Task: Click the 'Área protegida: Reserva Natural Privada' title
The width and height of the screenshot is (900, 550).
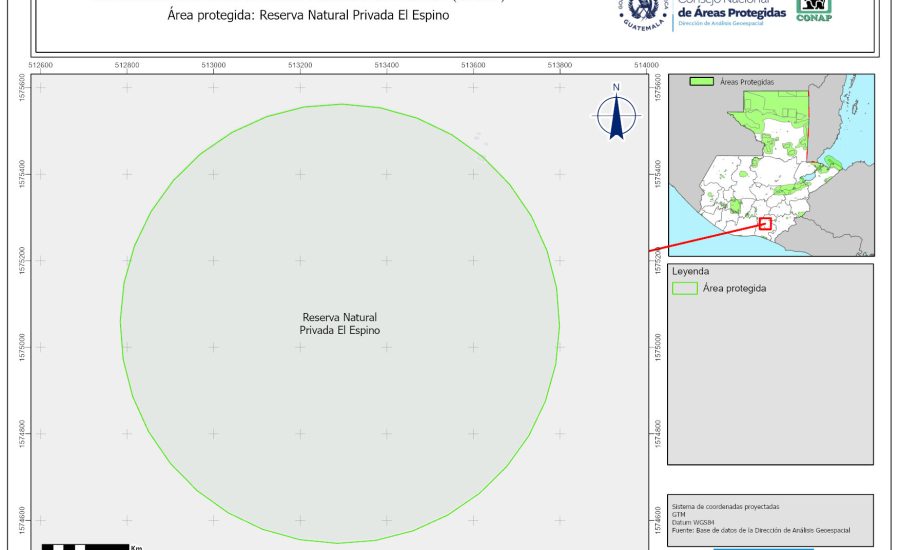Action: pyautogui.click(x=294, y=15)
